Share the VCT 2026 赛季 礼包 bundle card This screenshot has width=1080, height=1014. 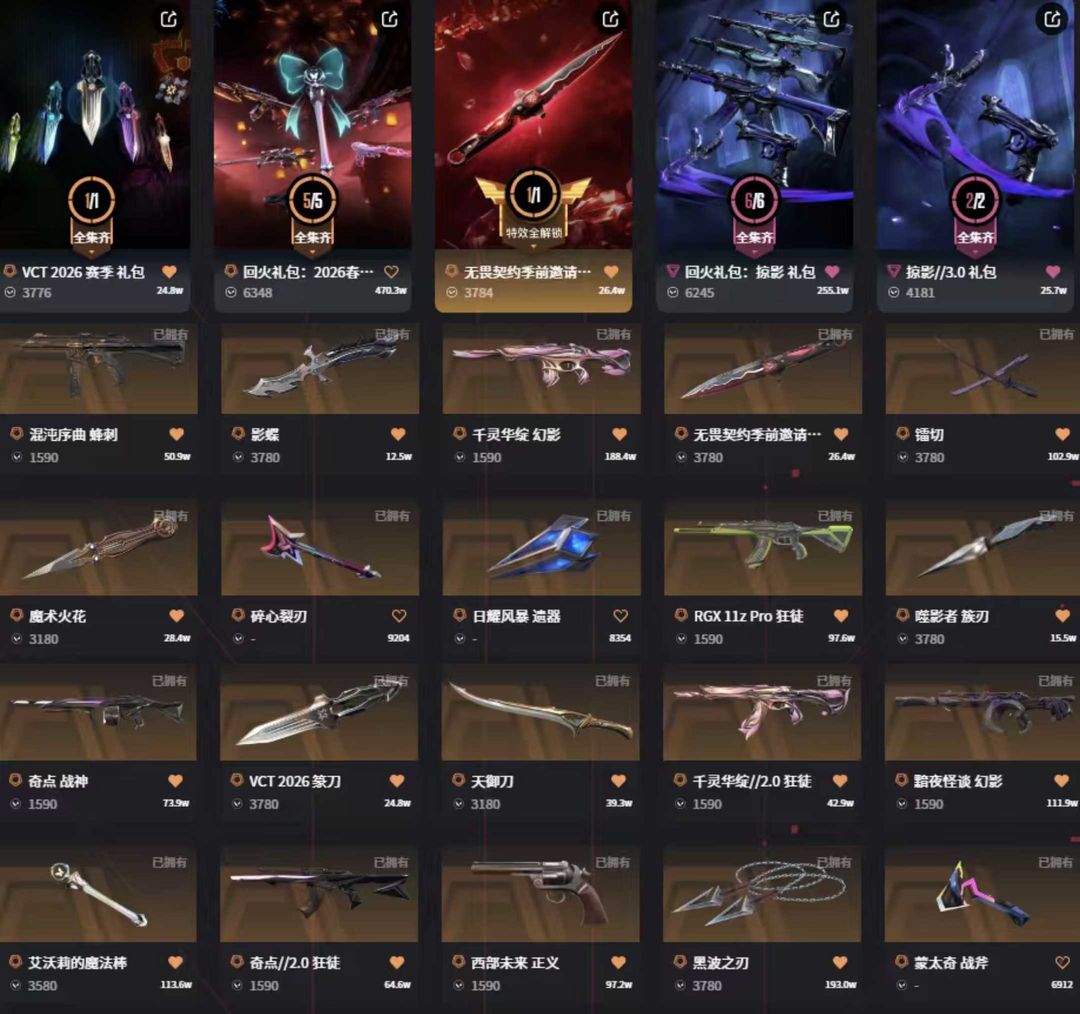tap(169, 19)
